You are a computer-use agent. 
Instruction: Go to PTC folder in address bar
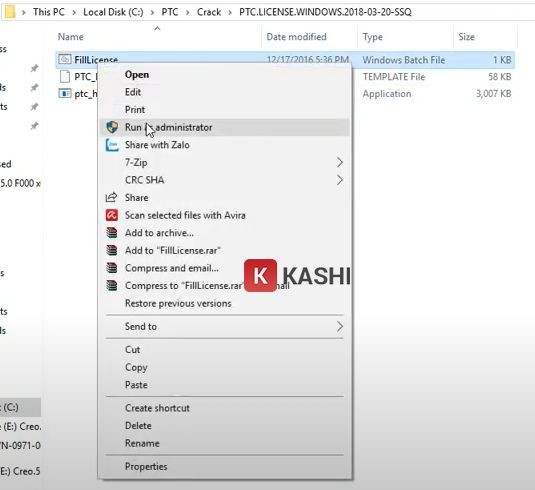coord(170,12)
